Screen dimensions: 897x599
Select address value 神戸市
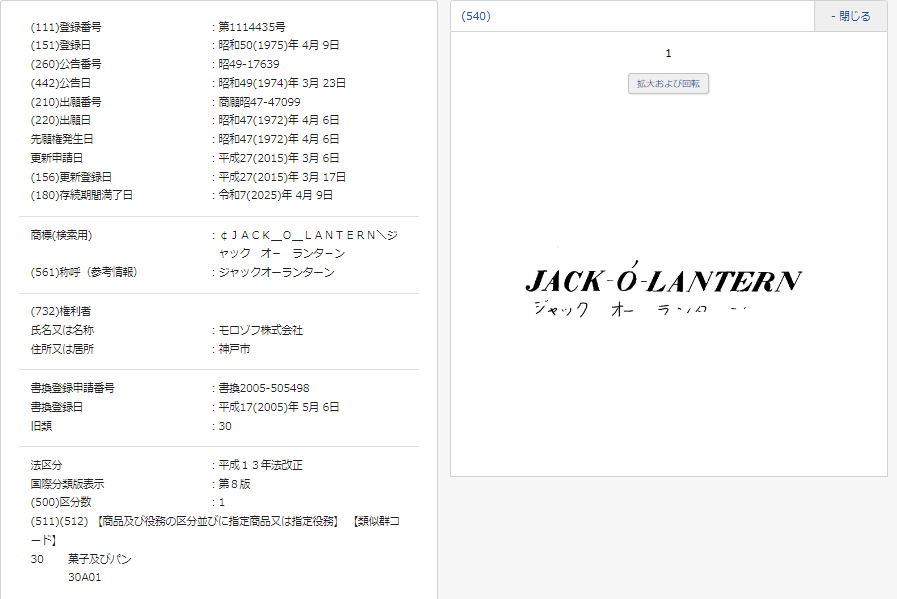pos(234,349)
